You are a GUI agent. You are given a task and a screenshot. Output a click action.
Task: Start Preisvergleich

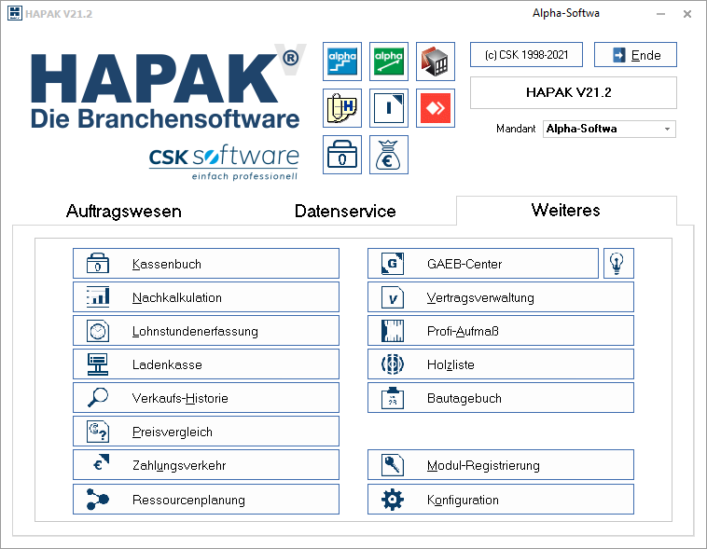point(206,431)
